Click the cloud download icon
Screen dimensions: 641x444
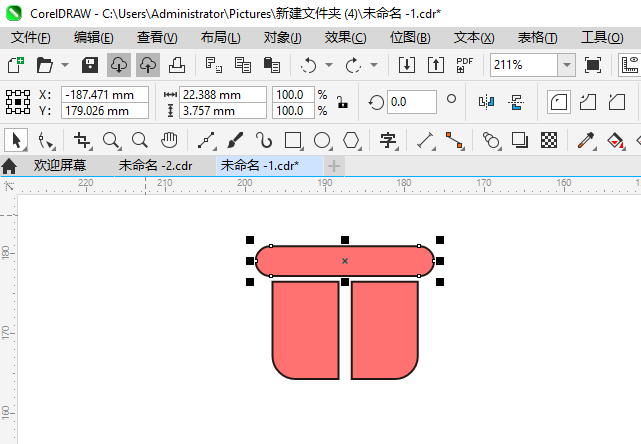point(119,65)
